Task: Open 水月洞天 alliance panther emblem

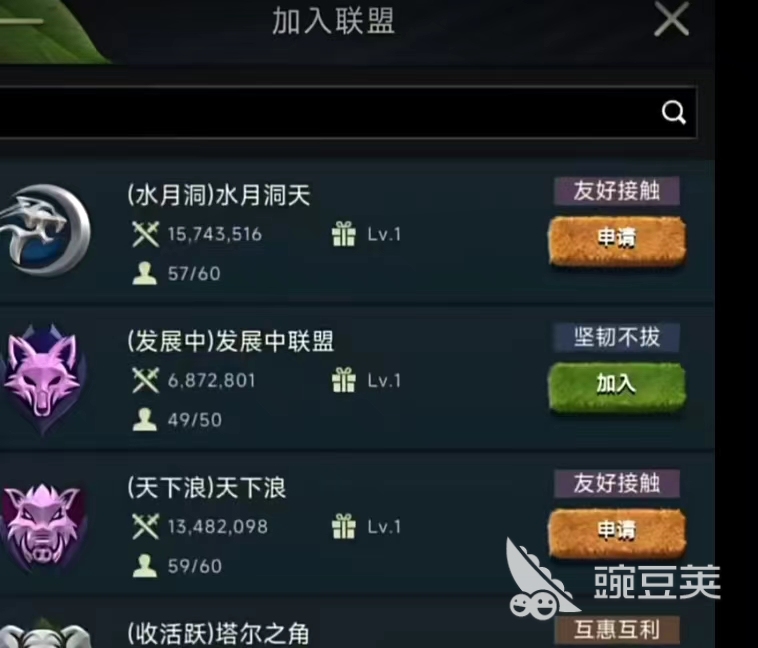Action: click(x=45, y=231)
